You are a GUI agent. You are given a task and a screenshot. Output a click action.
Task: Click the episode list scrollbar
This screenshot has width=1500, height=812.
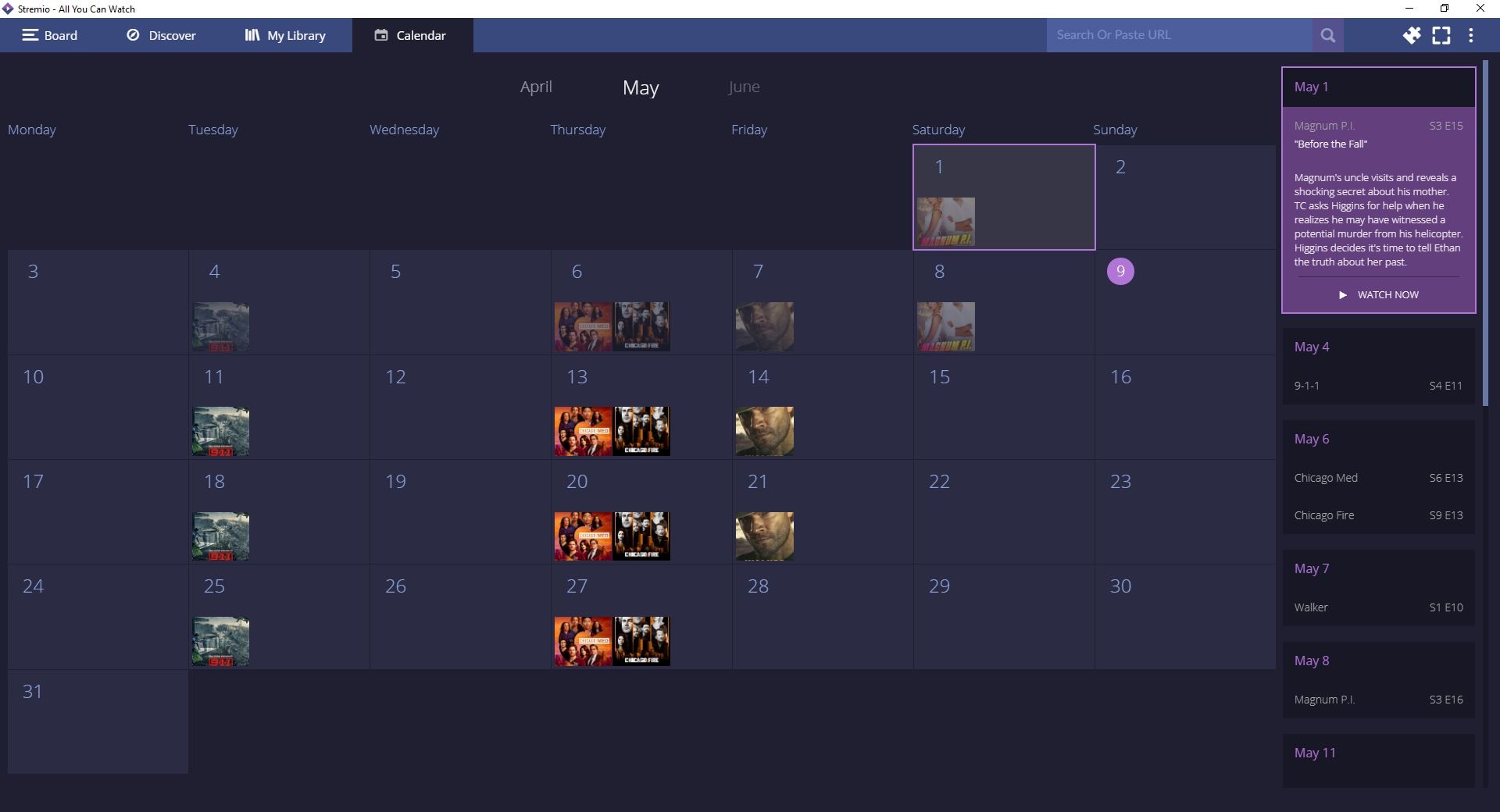pyautogui.click(x=1485, y=234)
